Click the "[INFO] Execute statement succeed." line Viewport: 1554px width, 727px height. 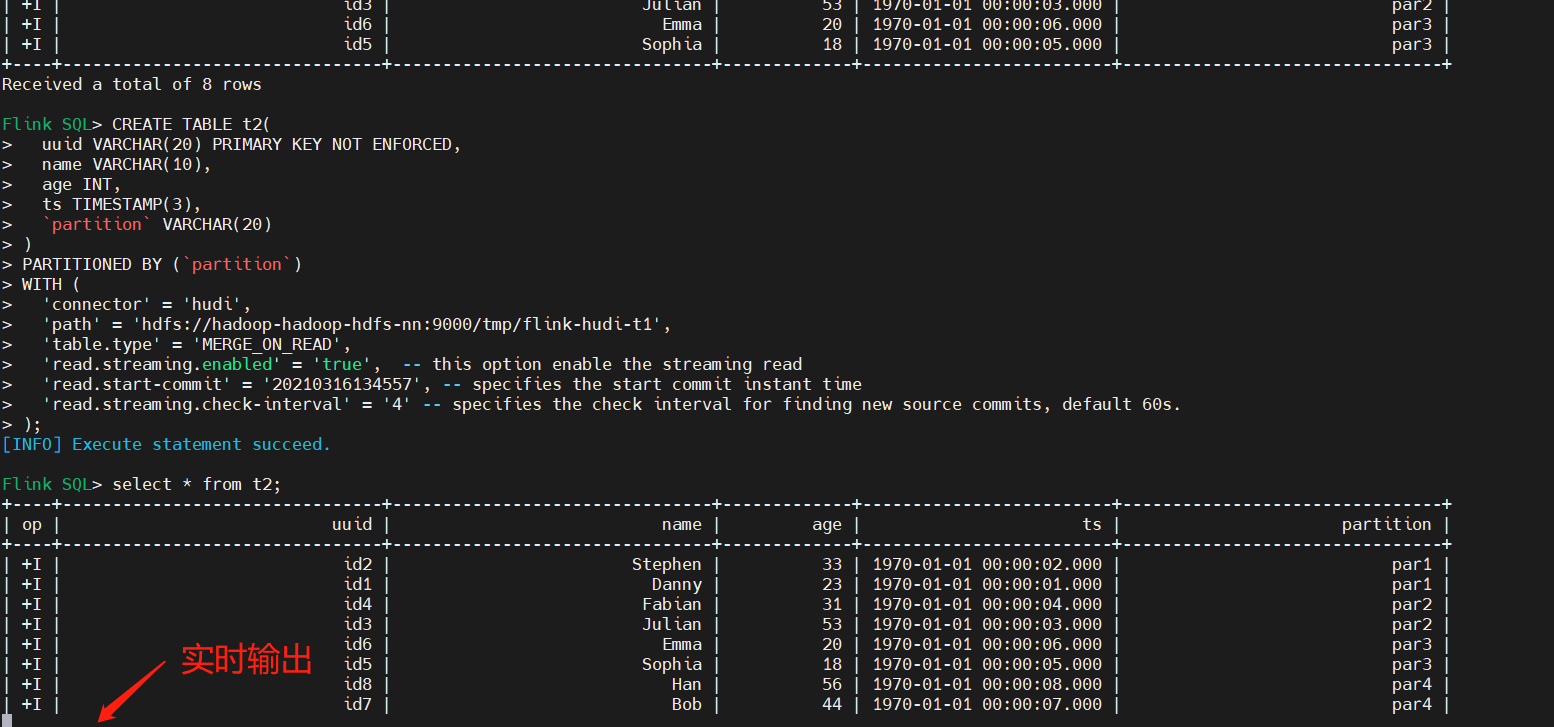tap(167, 444)
